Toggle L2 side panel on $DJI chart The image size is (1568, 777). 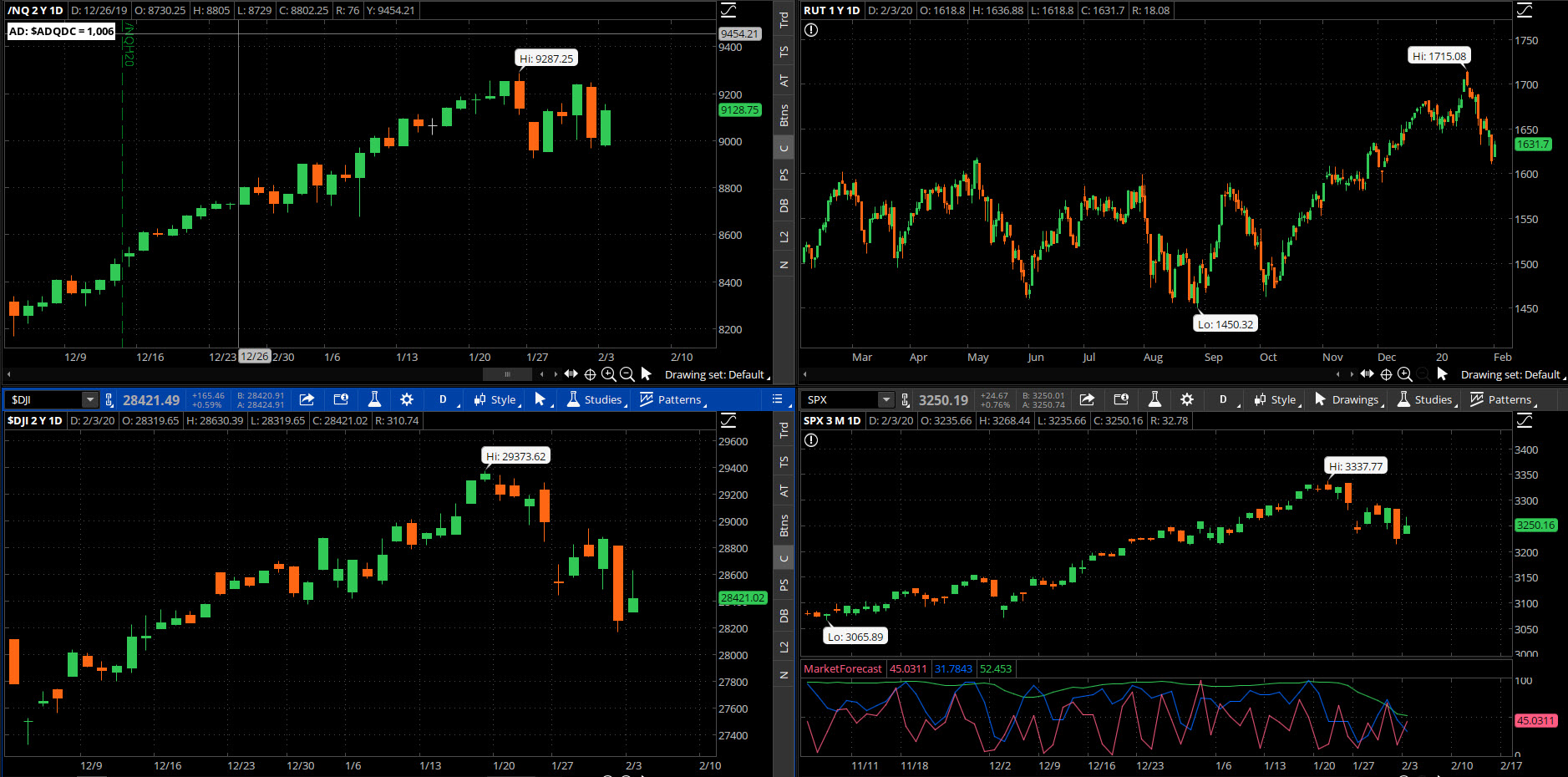(x=784, y=647)
